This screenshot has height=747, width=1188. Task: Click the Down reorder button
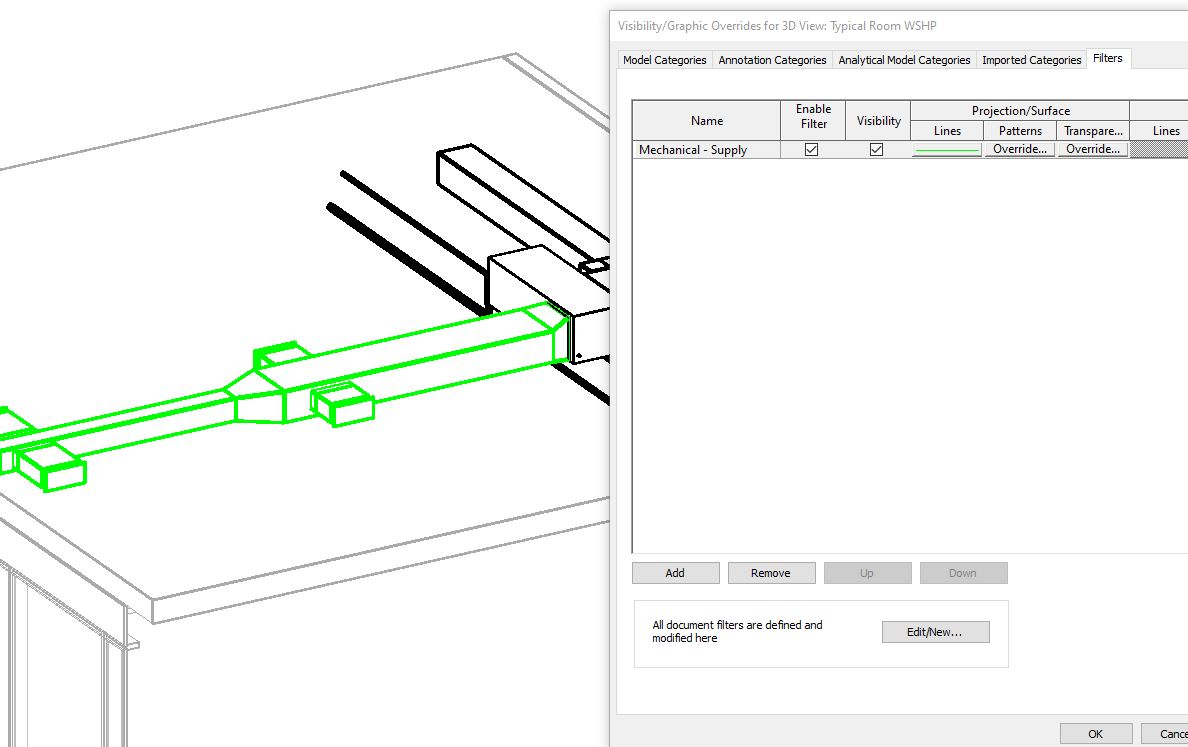(x=963, y=572)
